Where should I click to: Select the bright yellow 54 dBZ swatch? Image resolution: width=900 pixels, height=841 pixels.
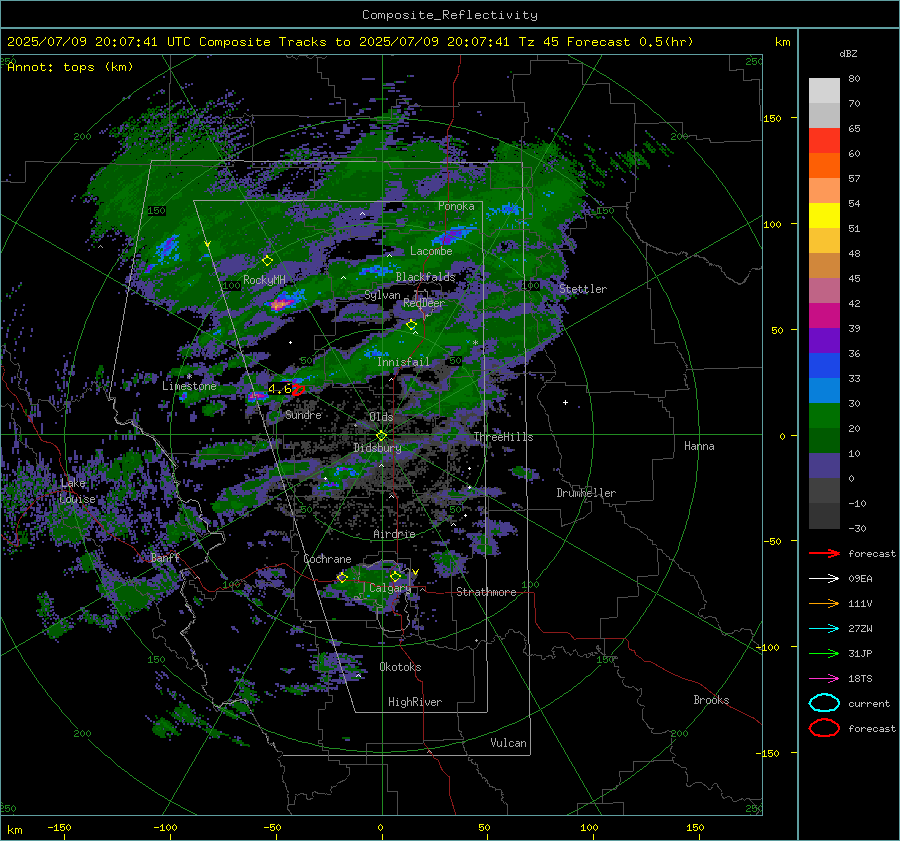[824, 215]
